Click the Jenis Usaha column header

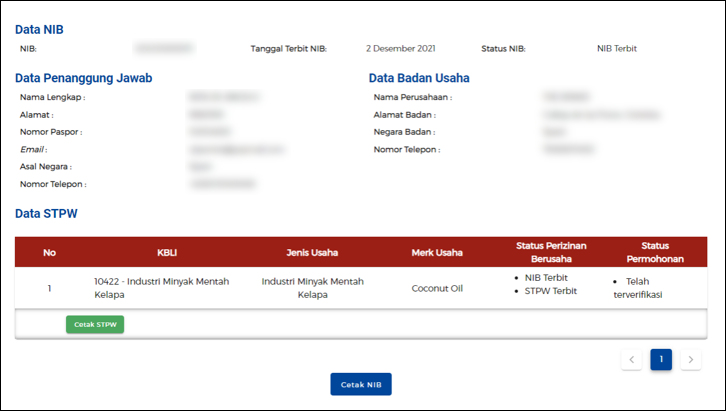click(312, 252)
